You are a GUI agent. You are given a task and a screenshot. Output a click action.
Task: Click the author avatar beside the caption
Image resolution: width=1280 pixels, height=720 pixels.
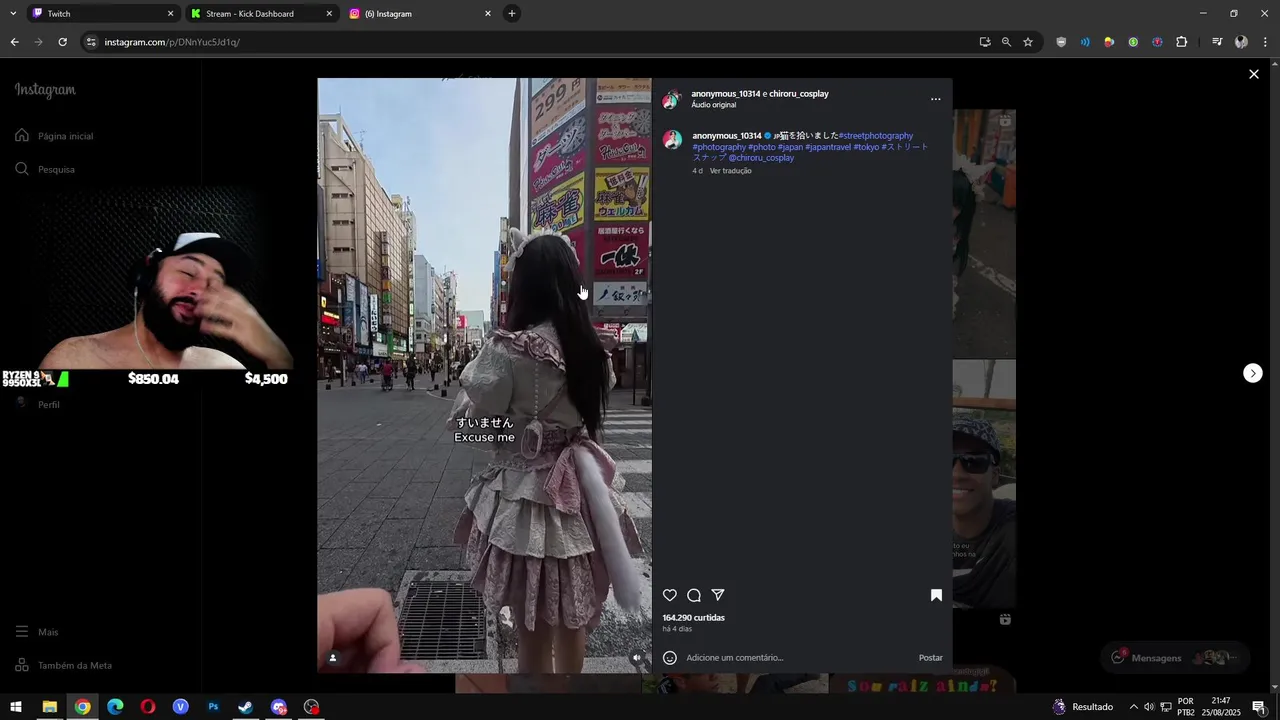(672, 139)
